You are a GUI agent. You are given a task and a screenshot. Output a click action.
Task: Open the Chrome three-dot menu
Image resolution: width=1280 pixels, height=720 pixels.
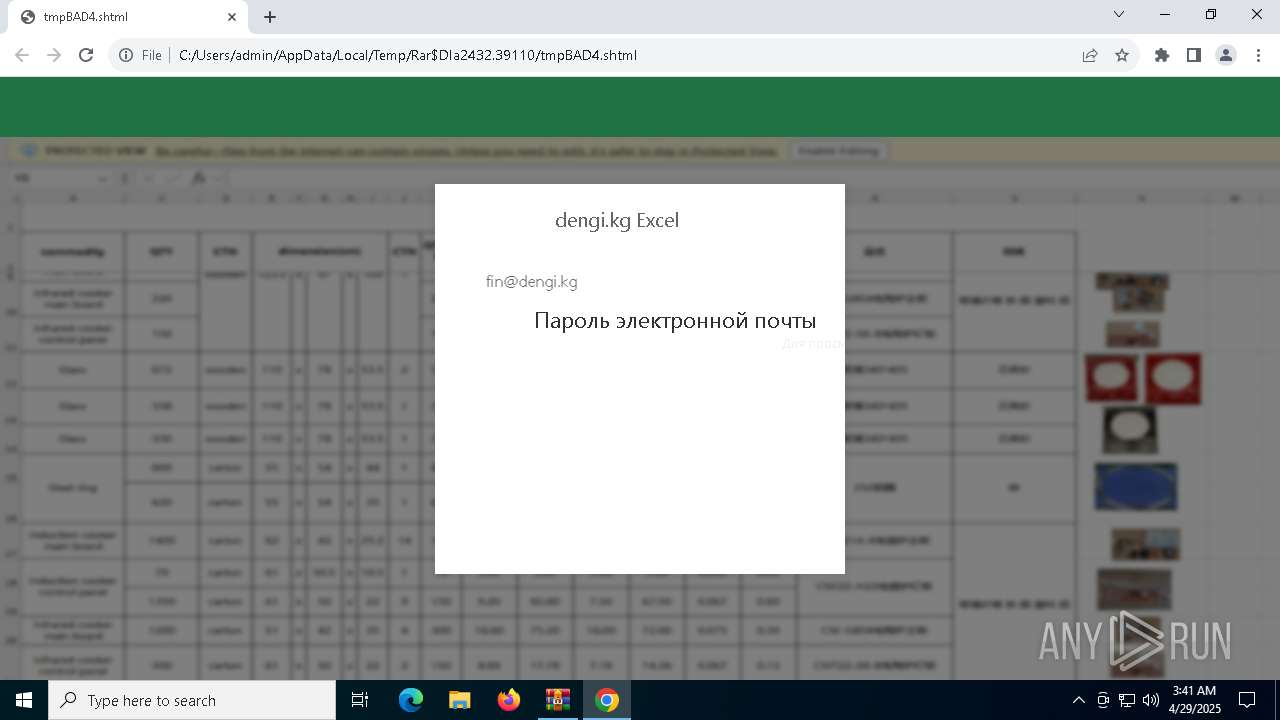tap(1258, 55)
